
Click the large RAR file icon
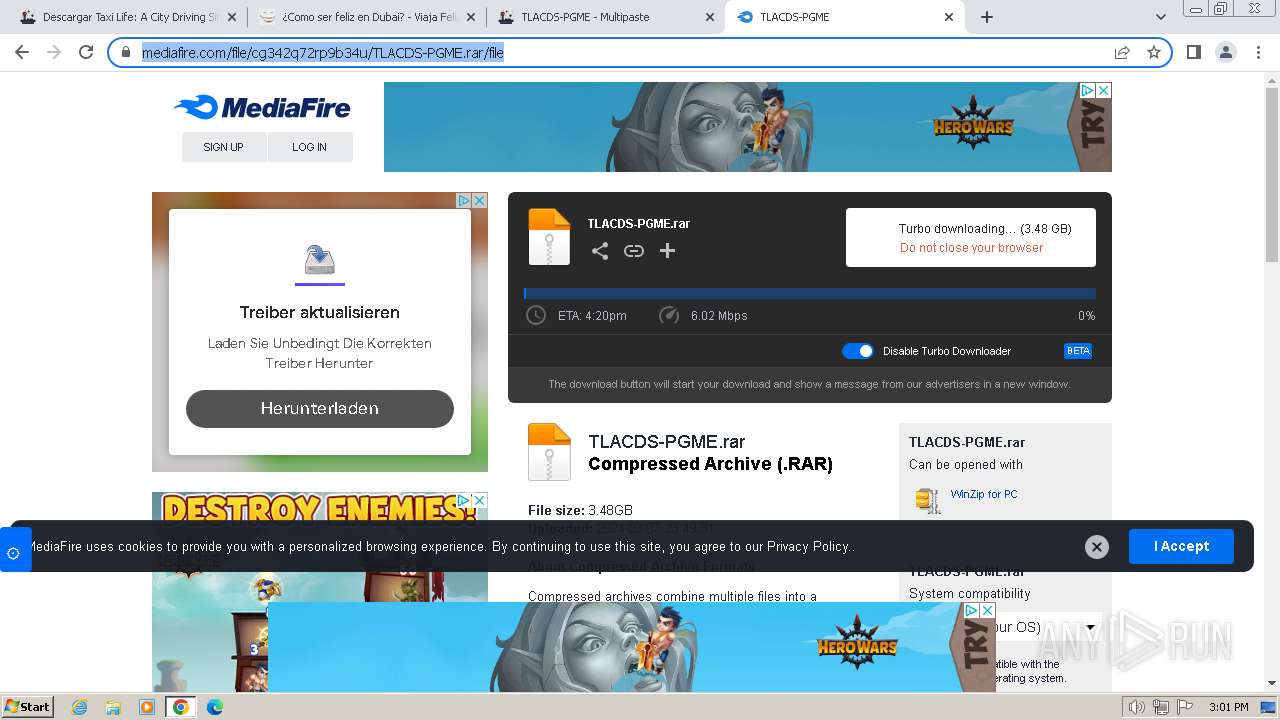(549, 452)
